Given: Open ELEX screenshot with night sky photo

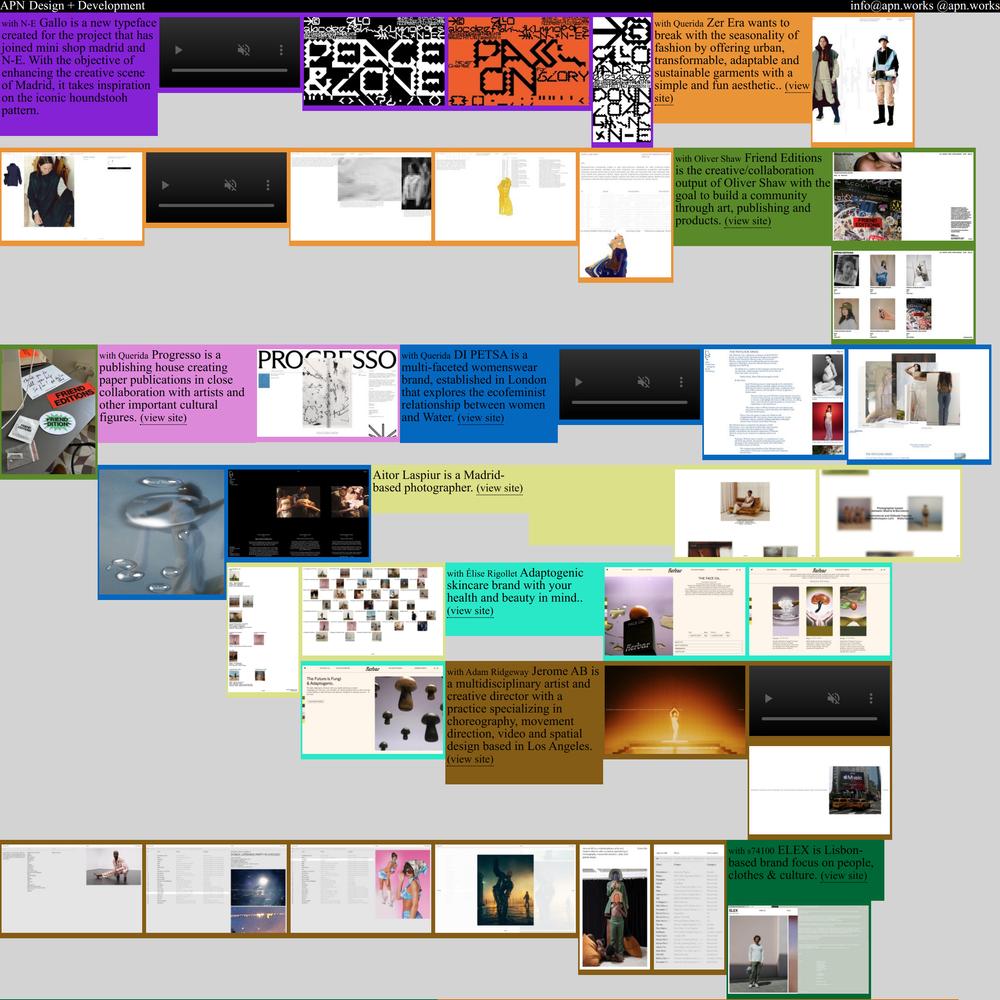Looking at the screenshot, I should pyautogui.click(x=216, y=888).
